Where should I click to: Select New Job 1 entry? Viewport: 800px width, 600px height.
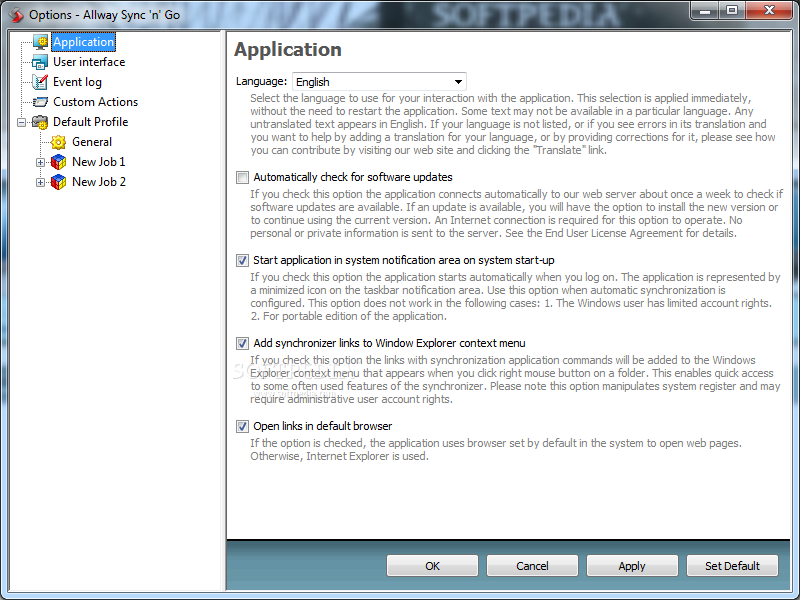pos(98,162)
